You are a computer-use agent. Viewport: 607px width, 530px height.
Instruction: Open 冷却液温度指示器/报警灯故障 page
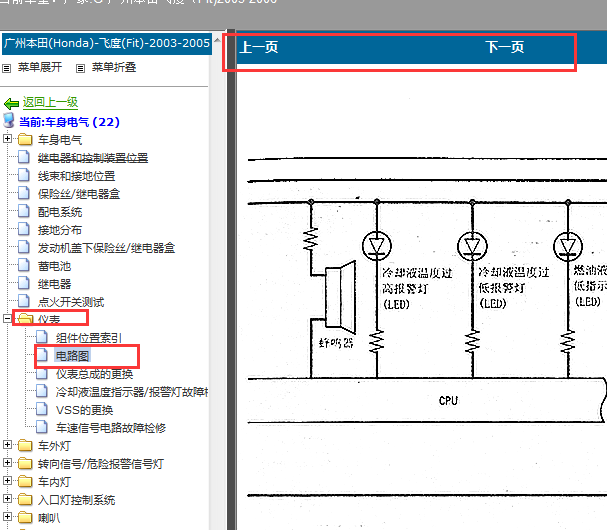[132, 392]
